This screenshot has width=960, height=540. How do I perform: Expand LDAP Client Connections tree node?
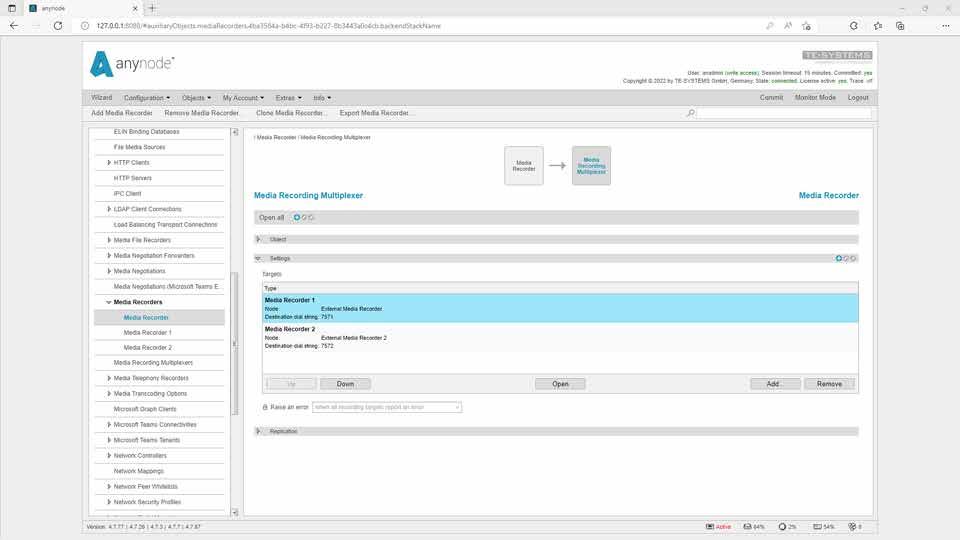tap(109, 209)
